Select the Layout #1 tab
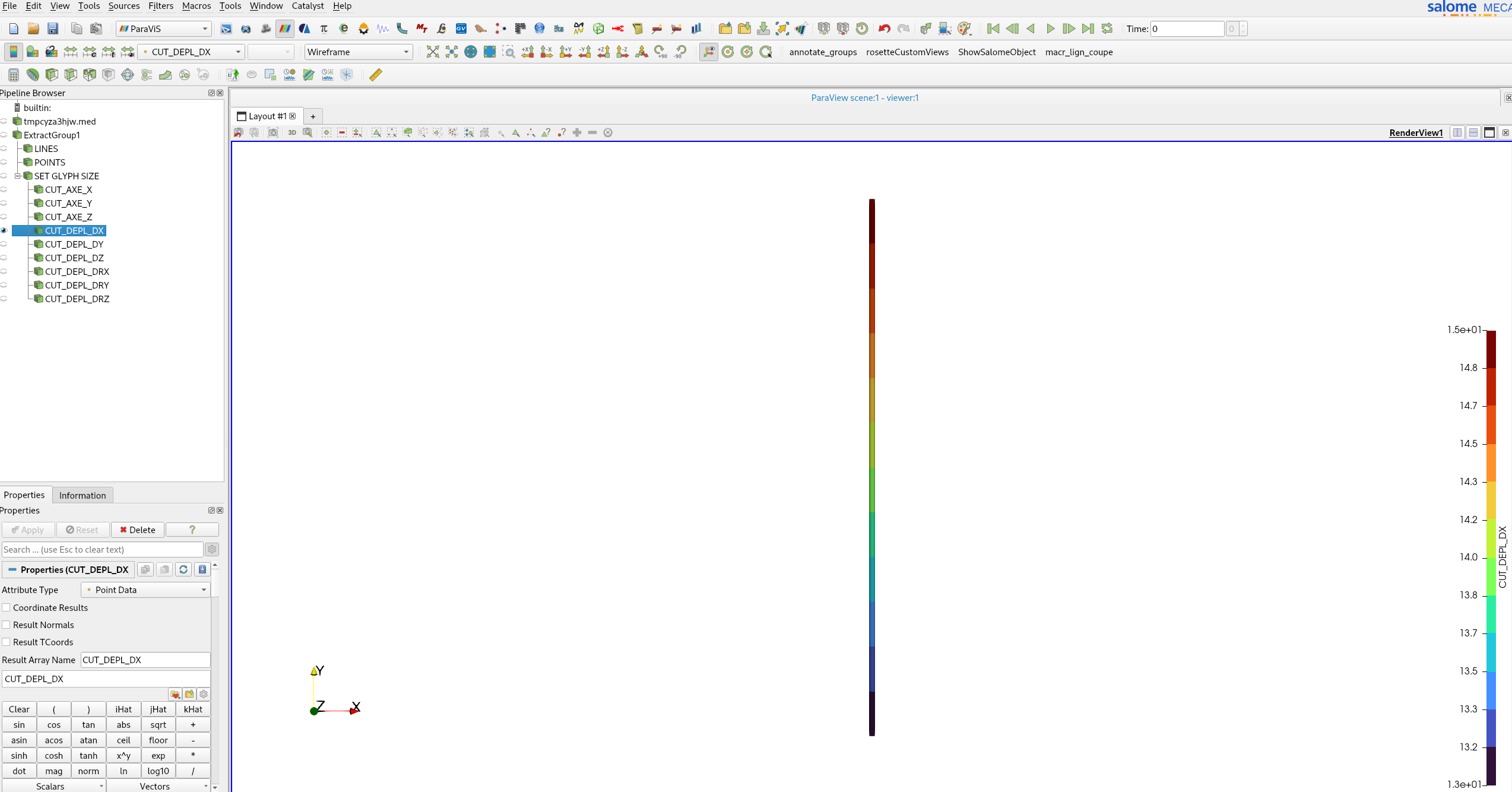Image resolution: width=1512 pixels, height=792 pixels. (x=267, y=116)
